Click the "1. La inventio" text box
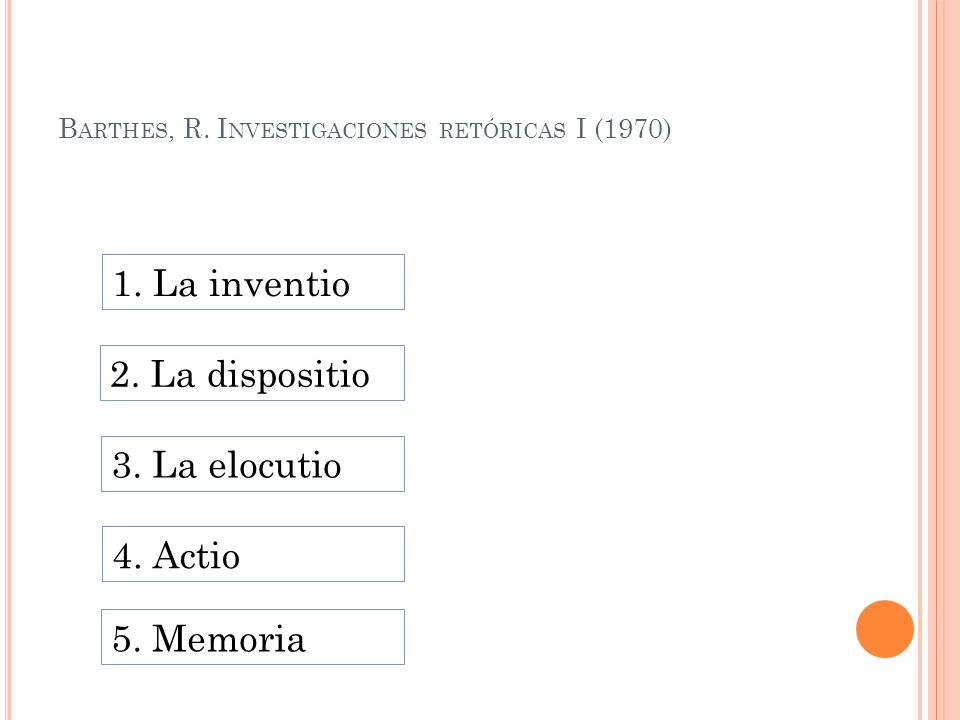Screen dimensions: 960x720 [x=253, y=282]
